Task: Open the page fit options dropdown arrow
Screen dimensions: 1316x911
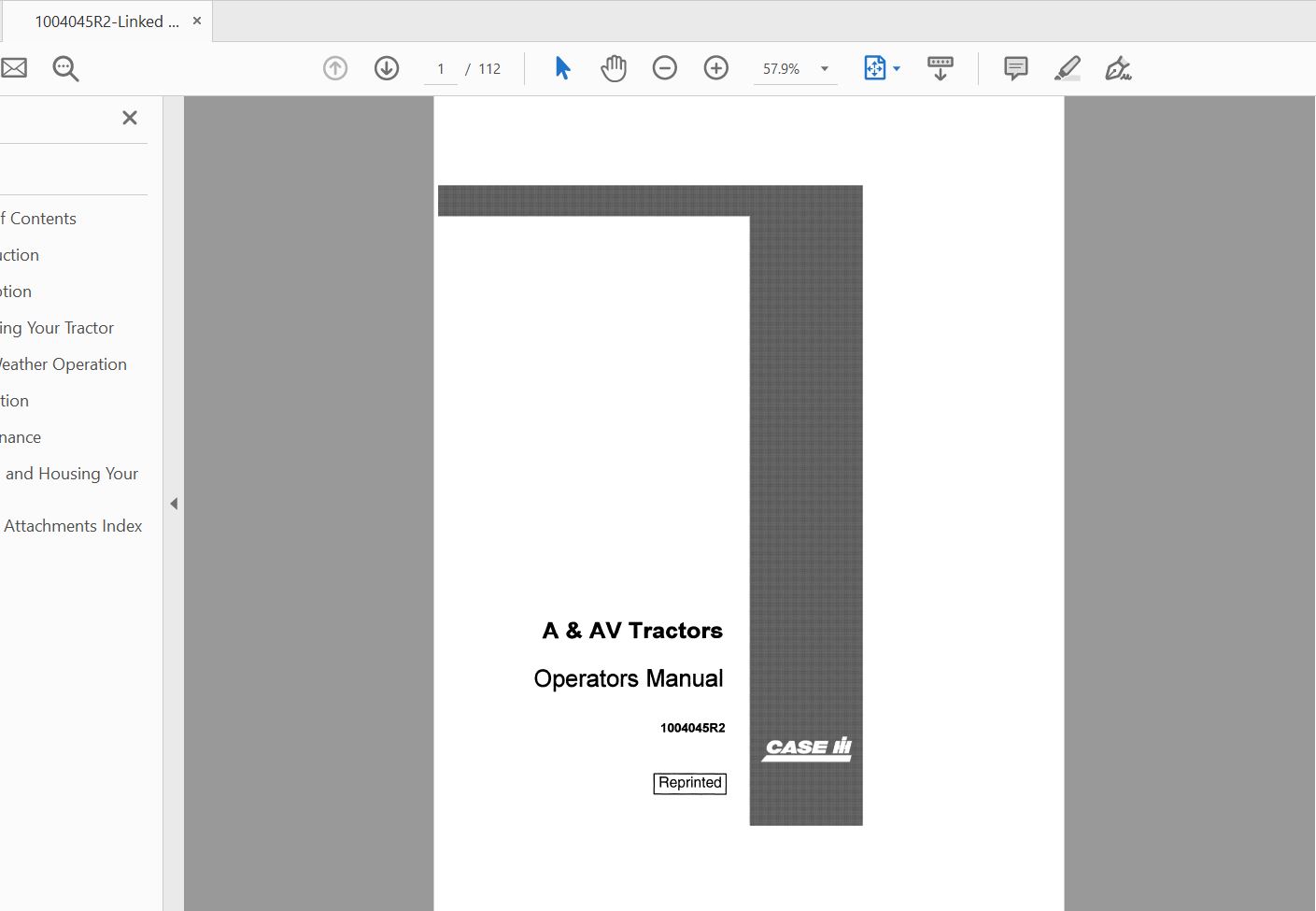Action: point(895,68)
